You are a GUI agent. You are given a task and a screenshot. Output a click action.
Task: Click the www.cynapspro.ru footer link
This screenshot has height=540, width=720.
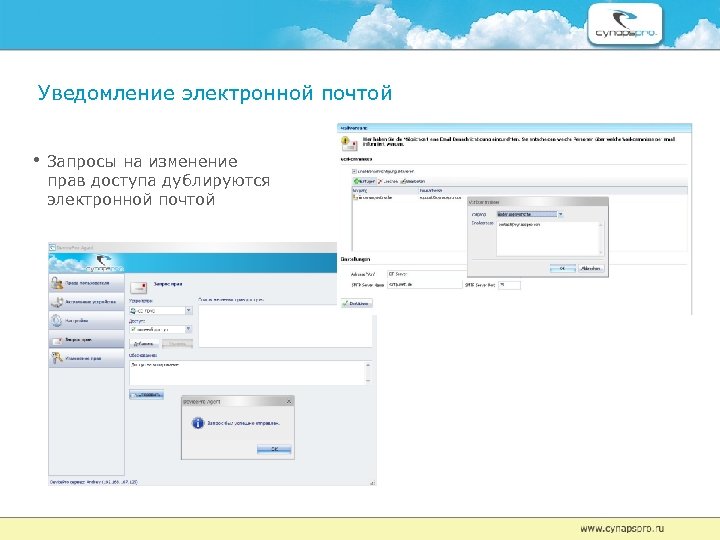622,529
